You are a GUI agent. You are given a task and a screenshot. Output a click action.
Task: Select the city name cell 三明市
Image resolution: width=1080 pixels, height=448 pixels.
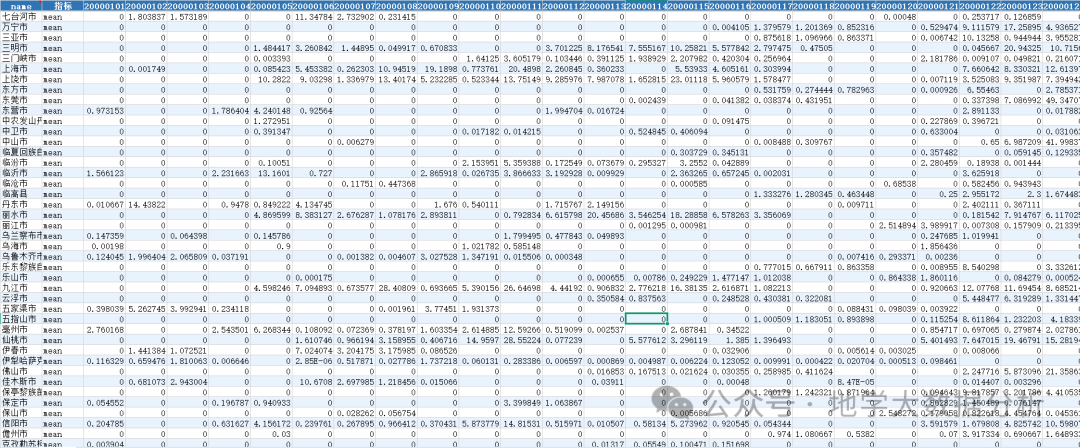[x=21, y=46]
